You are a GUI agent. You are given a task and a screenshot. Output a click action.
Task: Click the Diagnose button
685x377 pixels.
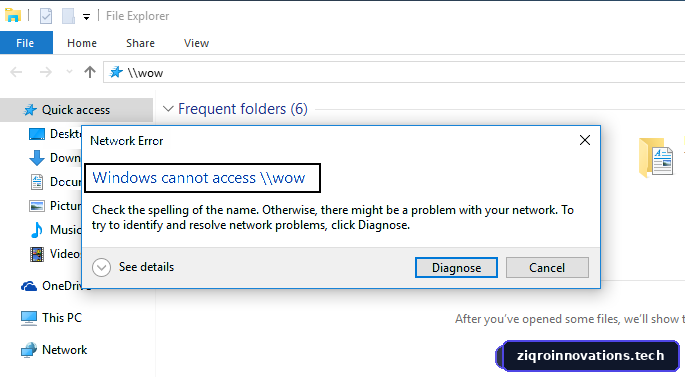456,267
